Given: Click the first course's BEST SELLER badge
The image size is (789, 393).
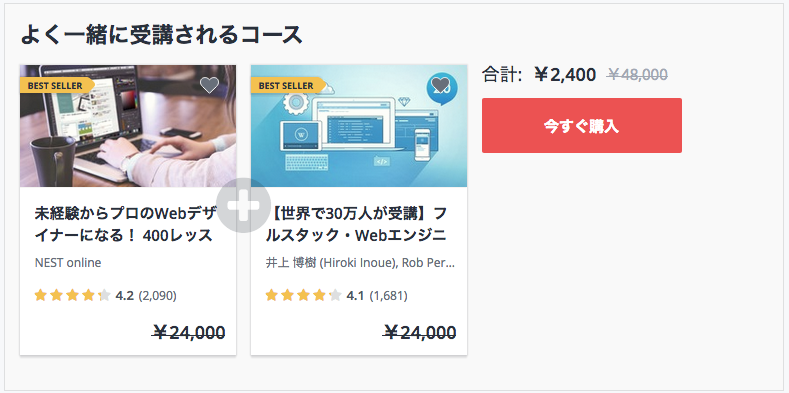Looking at the screenshot, I should click(x=57, y=86).
